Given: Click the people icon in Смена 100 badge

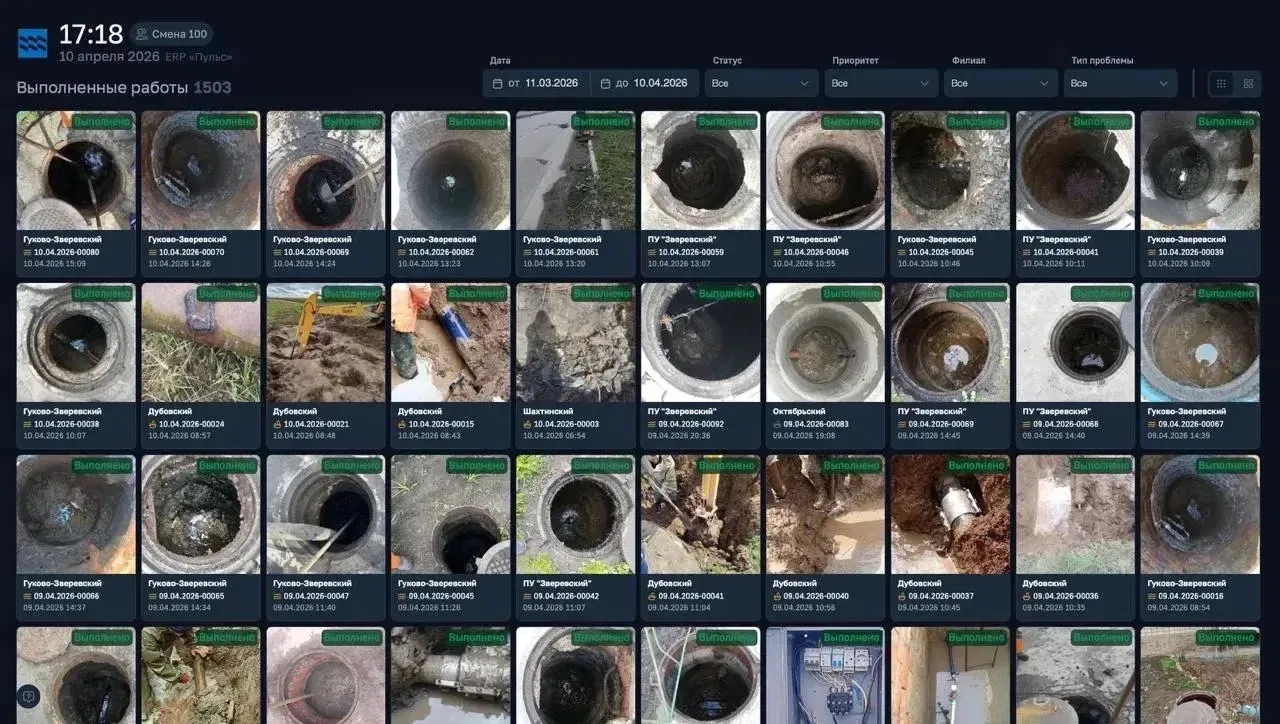Looking at the screenshot, I should 142,34.
